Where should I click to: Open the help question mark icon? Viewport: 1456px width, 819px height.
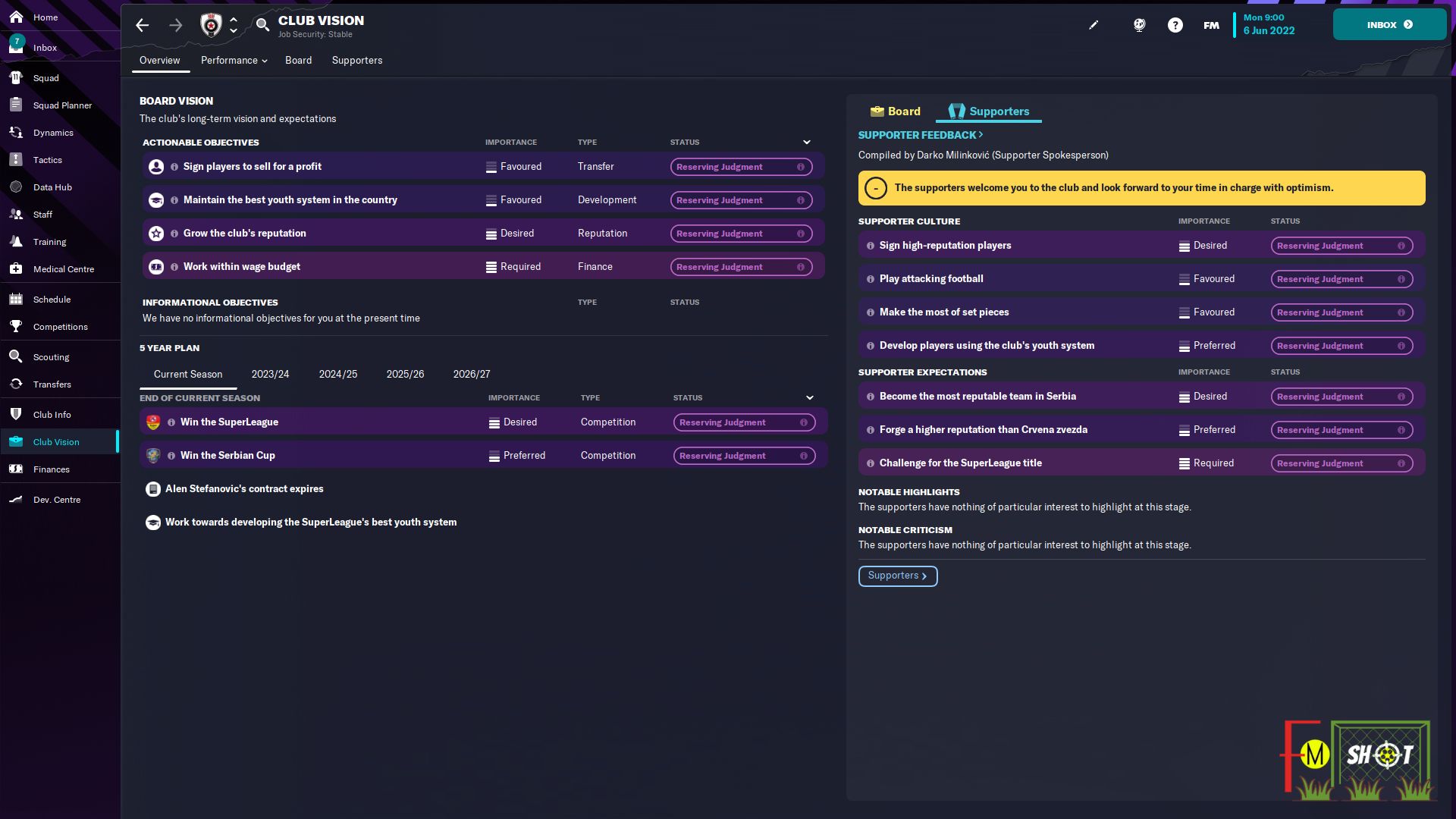(1175, 25)
